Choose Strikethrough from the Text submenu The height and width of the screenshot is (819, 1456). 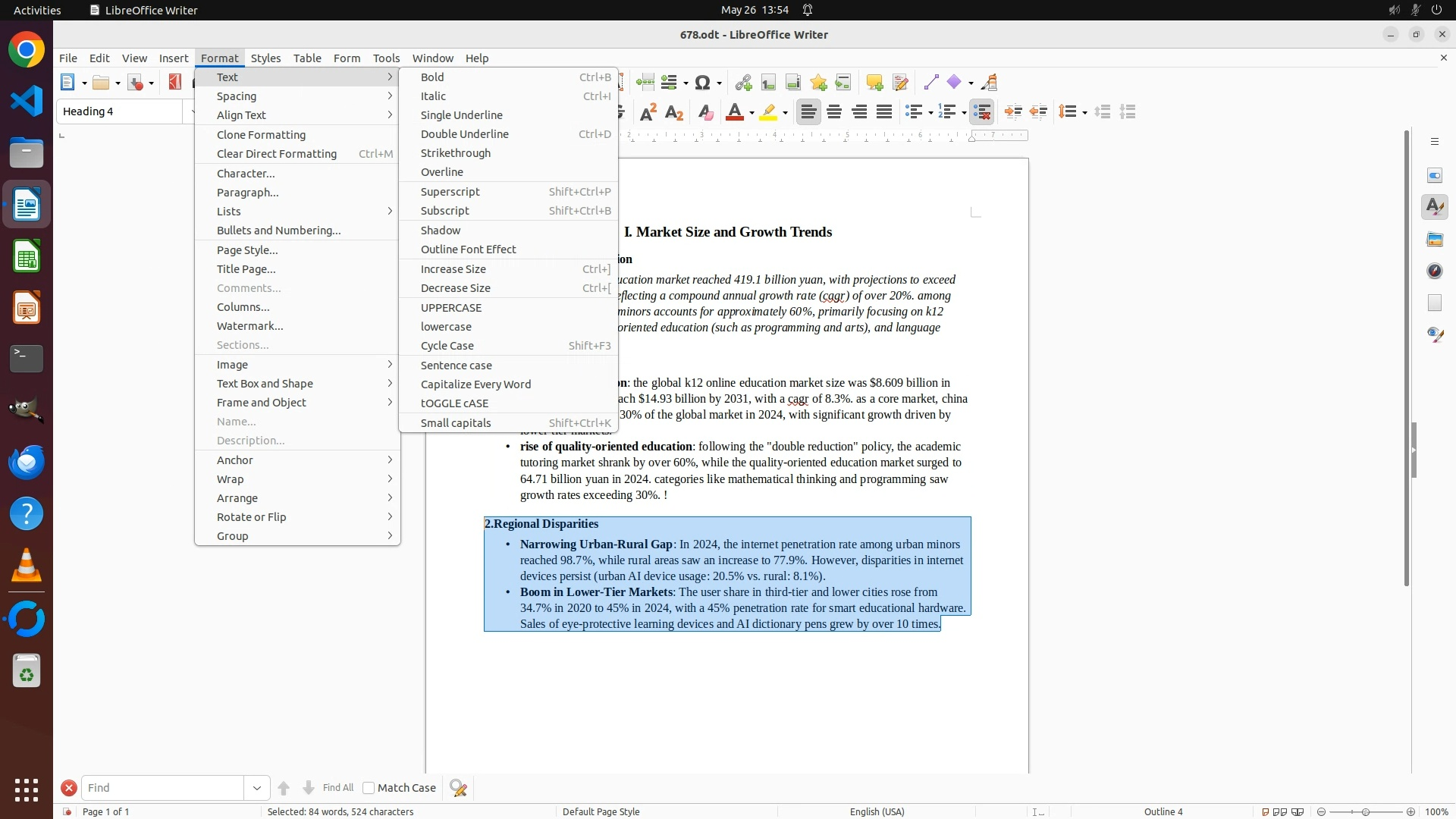455,153
